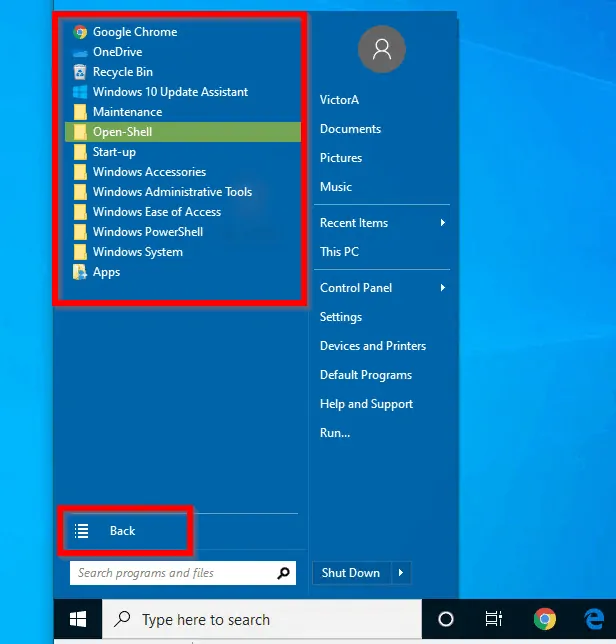Click the magnifier icon in the program search box
The width and height of the screenshot is (616, 644).
pos(284,573)
